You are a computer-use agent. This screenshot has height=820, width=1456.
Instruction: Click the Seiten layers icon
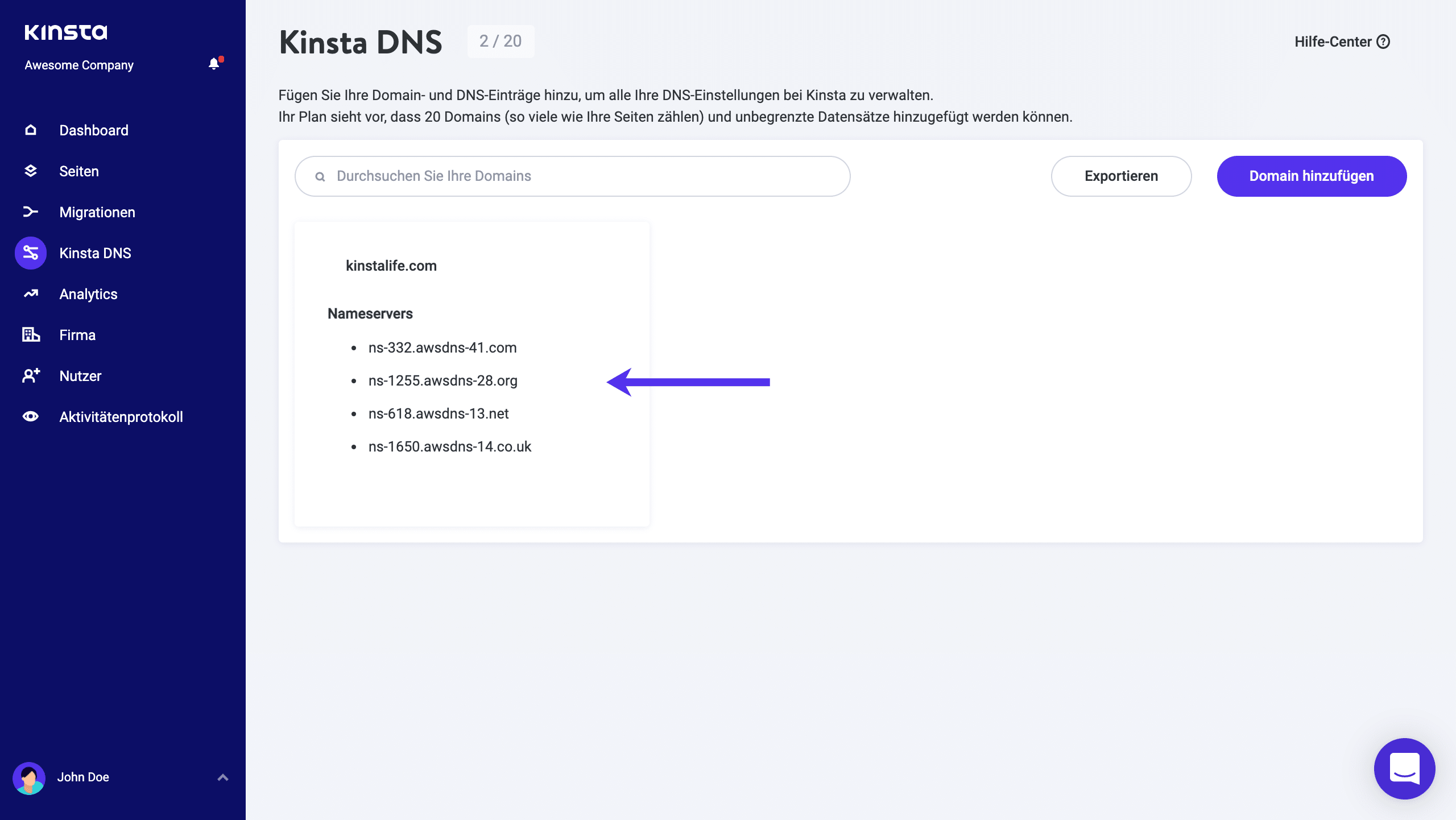[31, 171]
